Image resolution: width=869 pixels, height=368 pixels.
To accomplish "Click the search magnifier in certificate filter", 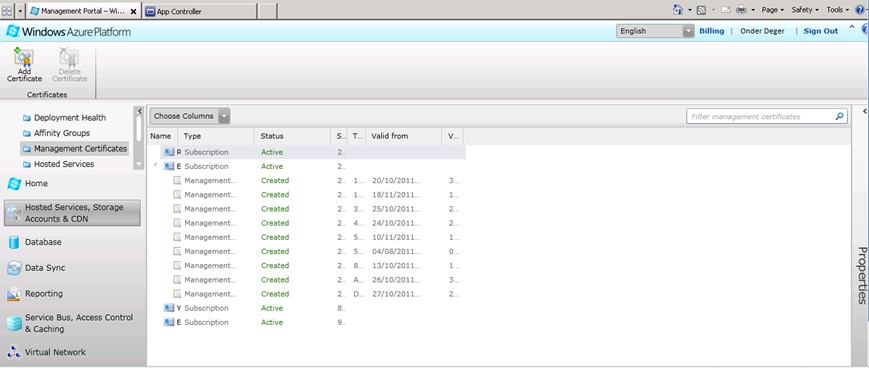I will point(840,116).
